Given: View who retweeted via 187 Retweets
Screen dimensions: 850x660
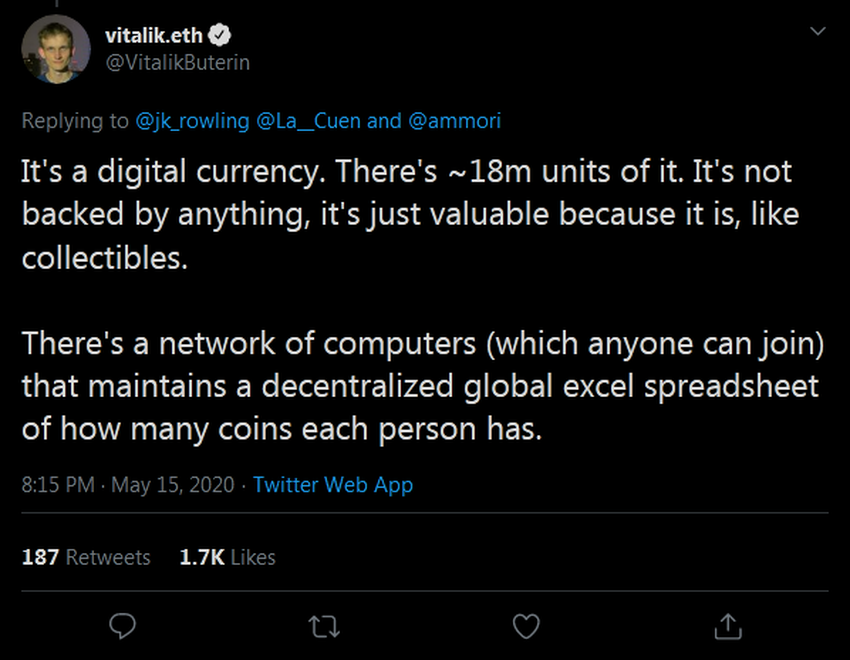Looking at the screenshot, I should [x=86, y=557].
